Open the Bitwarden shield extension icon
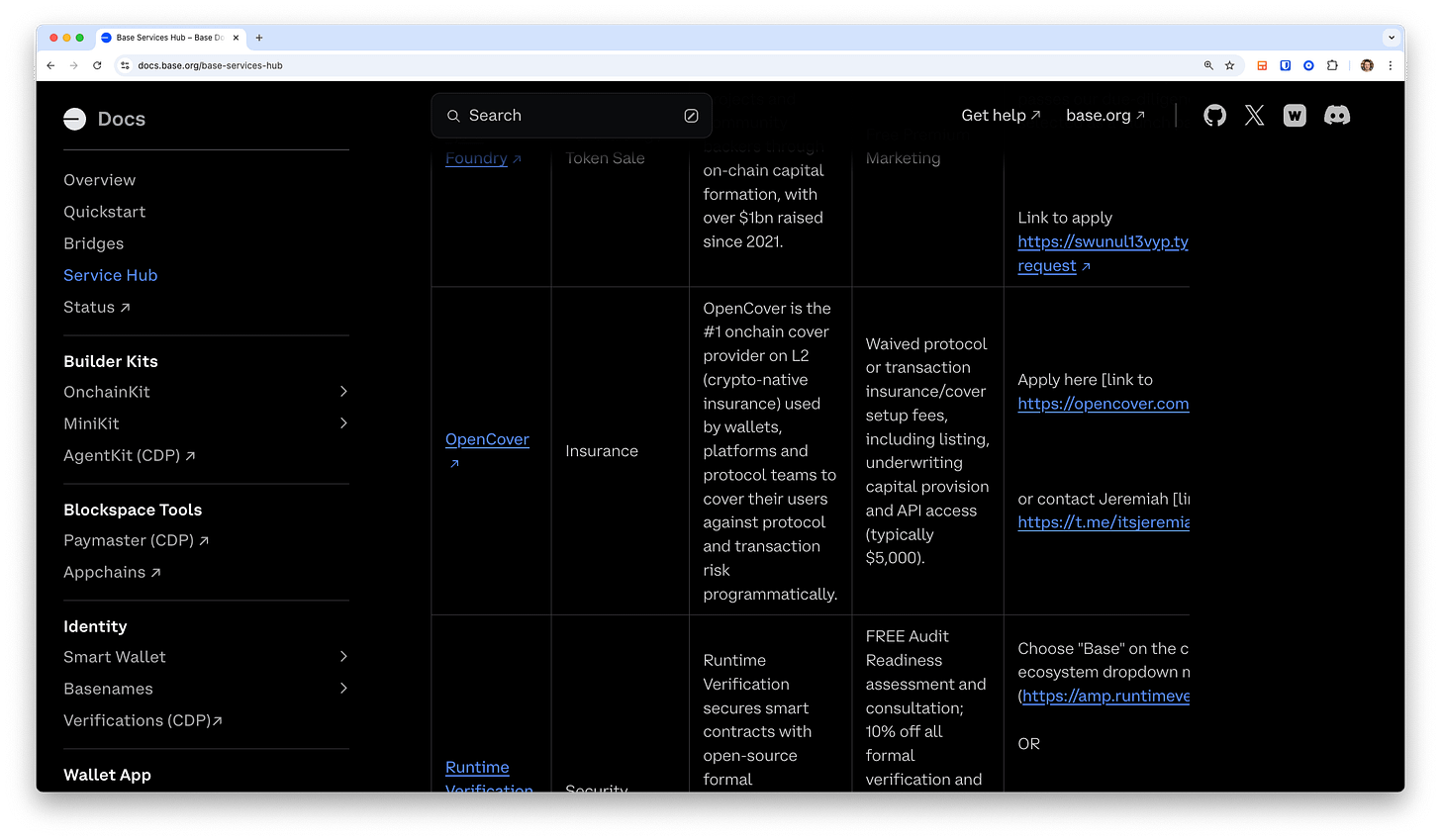This screenshot has height=840, width=1441. point(1285,65)
